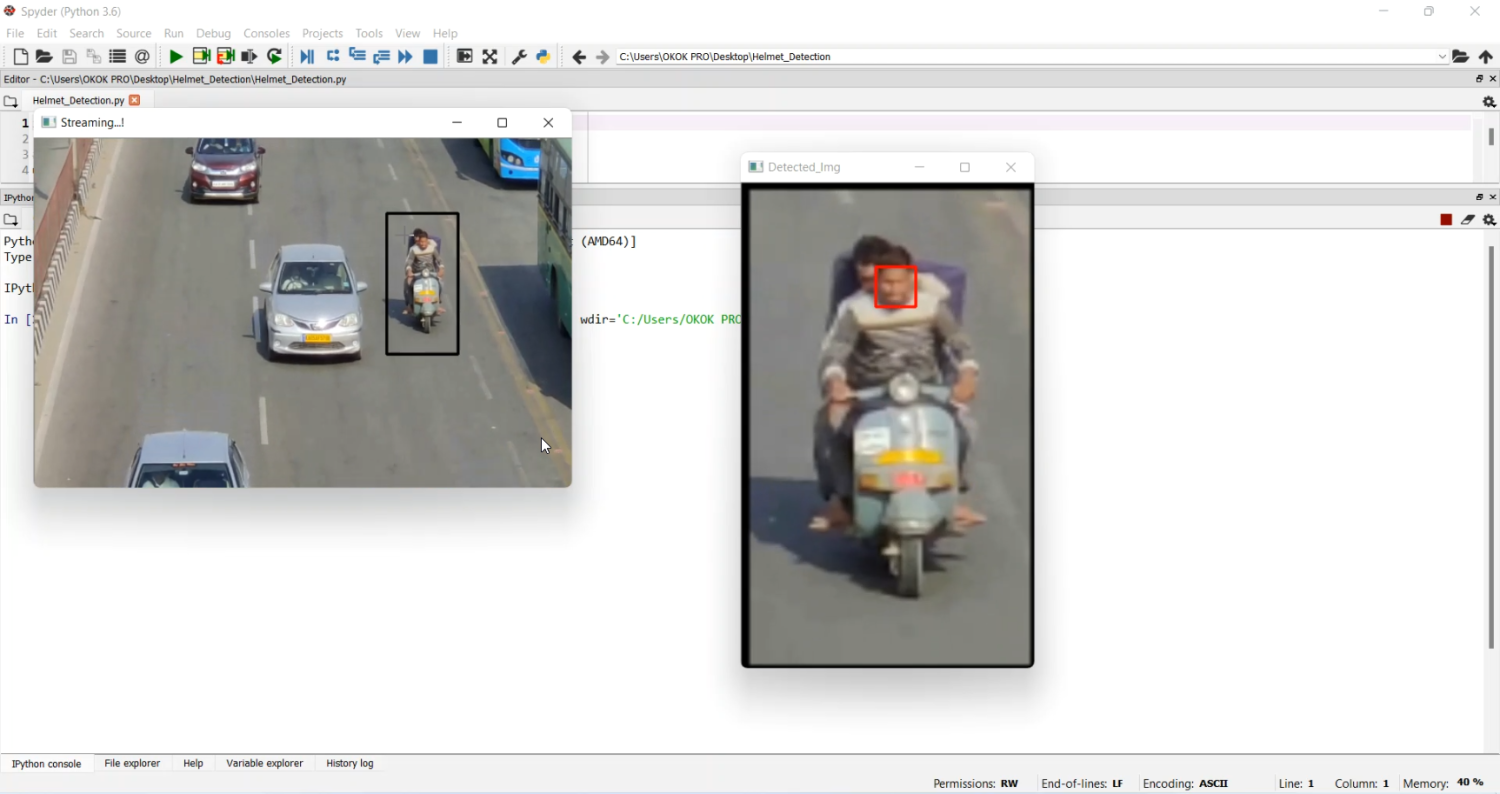Toggle fullscreen mode from the toolbar
Viewport: 1500px width, 794px height.
[489, 56]
